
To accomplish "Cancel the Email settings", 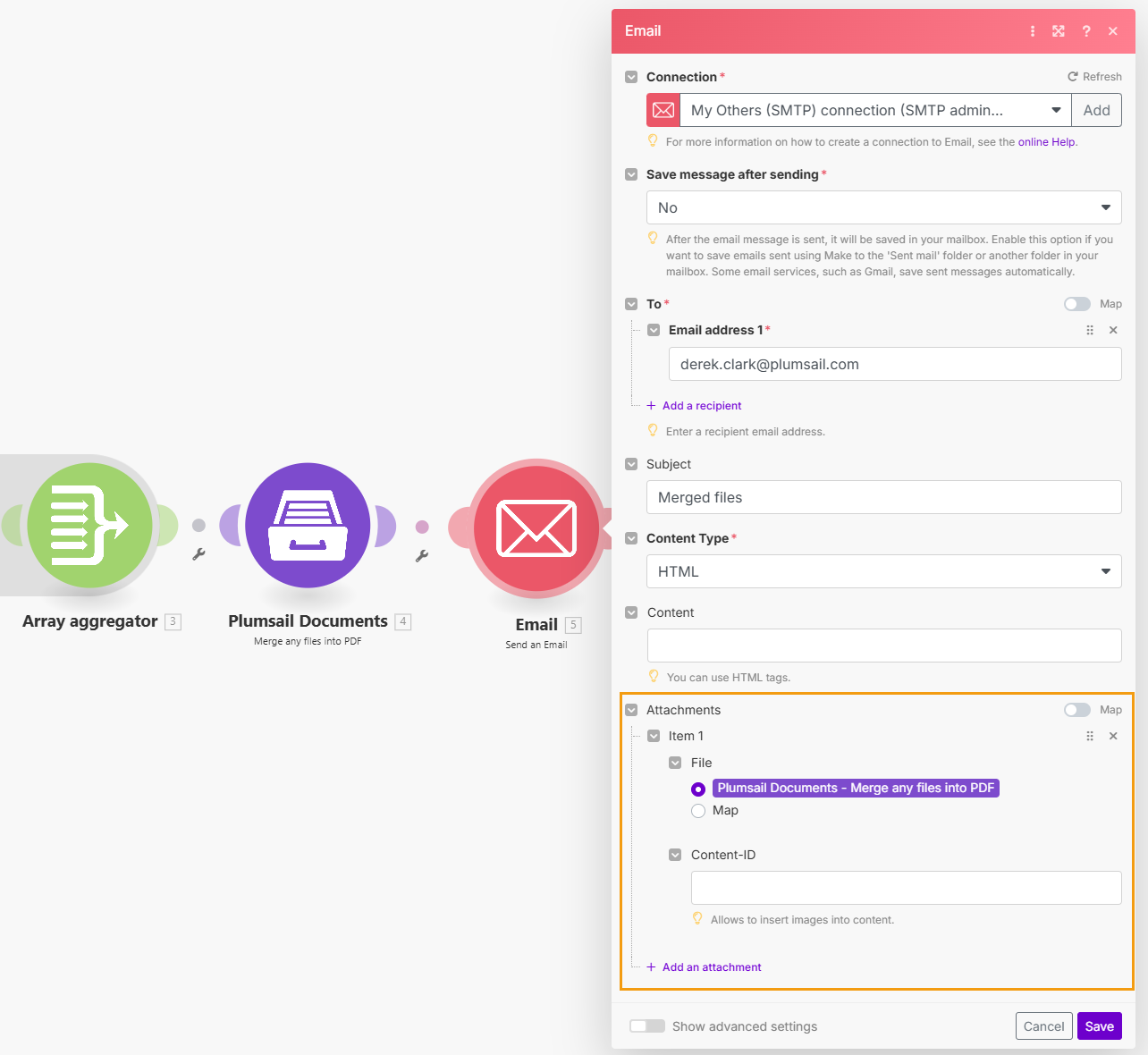I will click(x=1043, y=1026).
